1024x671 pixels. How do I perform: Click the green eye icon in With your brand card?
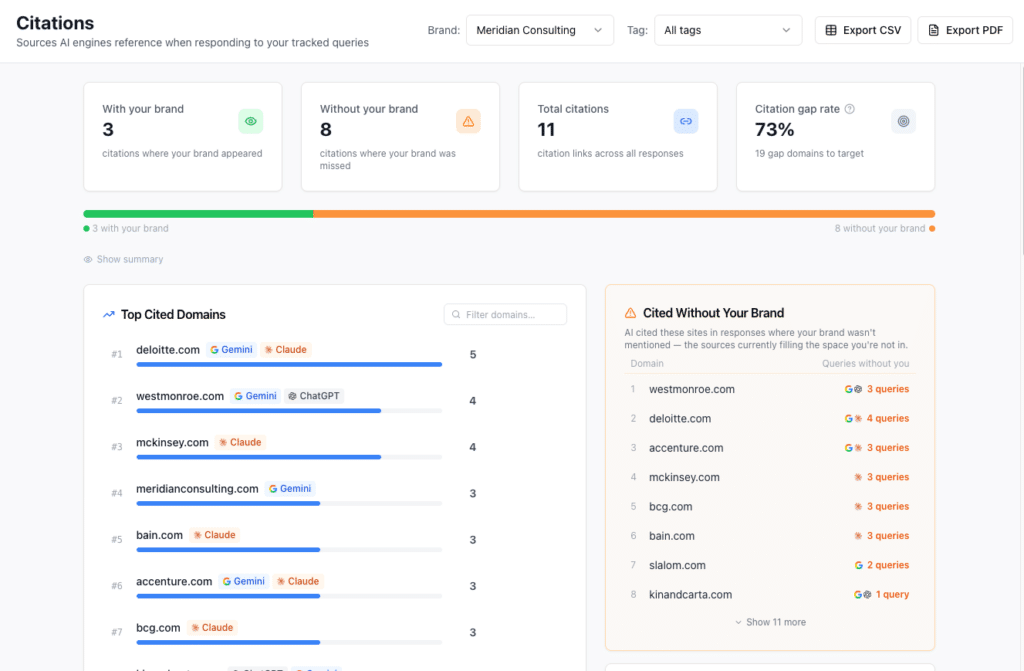(250, 122)
